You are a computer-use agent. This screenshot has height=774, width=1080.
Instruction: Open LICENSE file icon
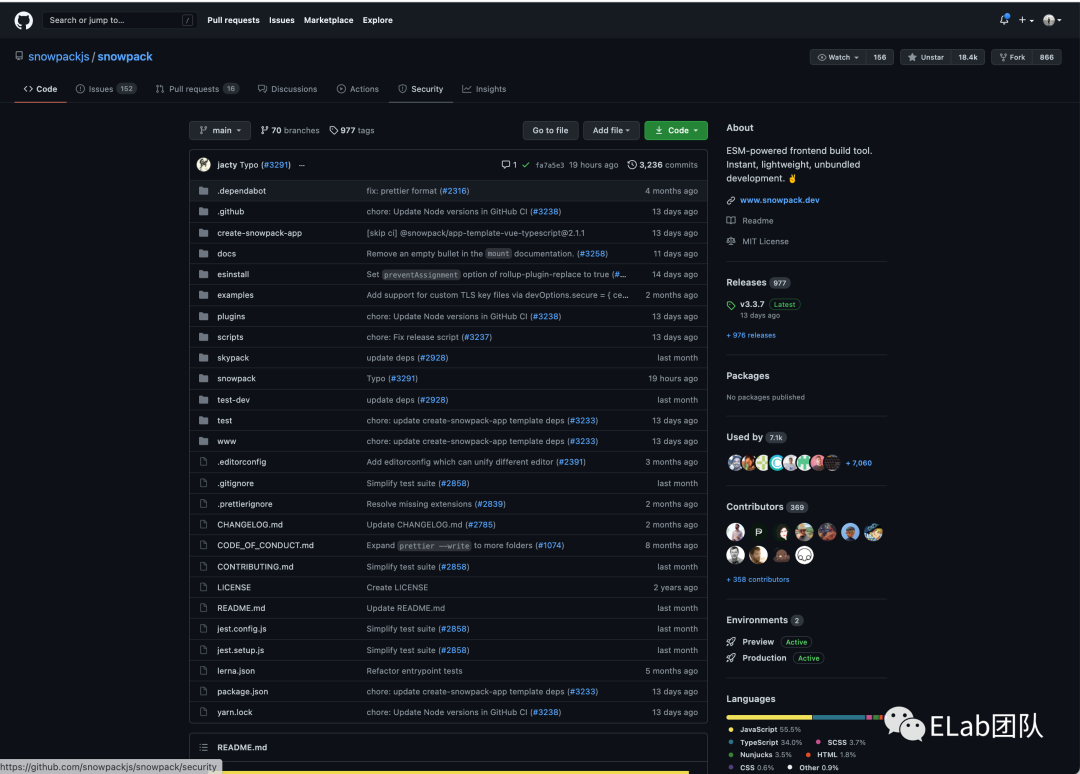pos(203,587)
